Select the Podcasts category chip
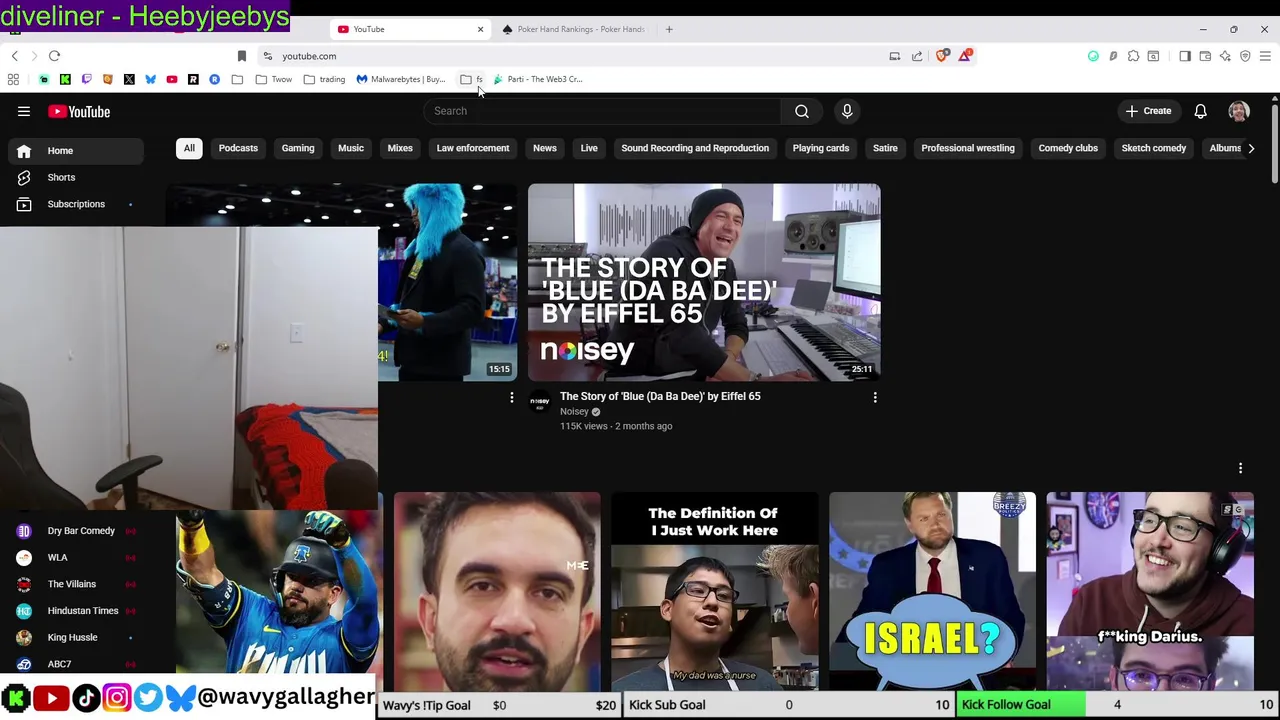 (238, 148)
